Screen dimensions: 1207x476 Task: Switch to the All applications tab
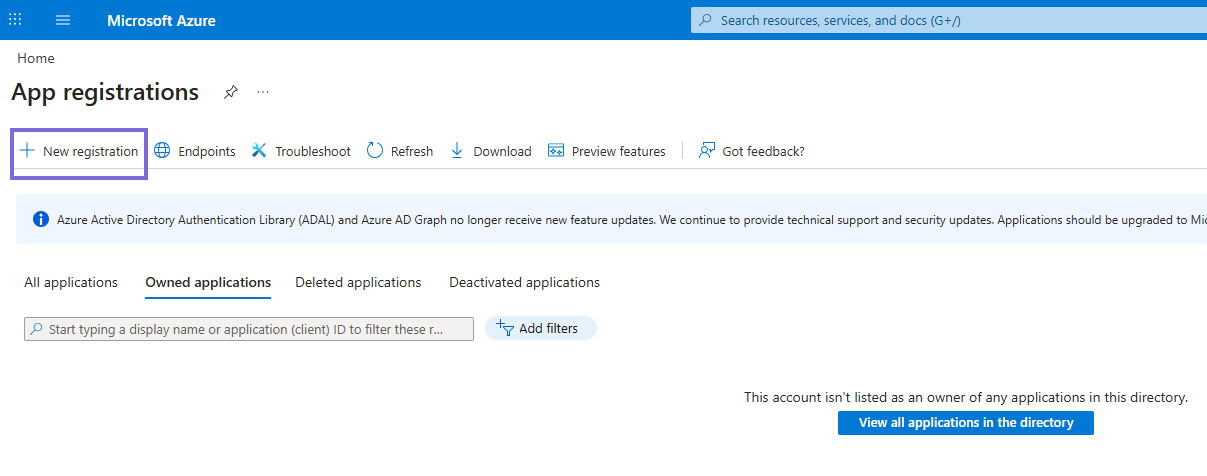point(71,283)
